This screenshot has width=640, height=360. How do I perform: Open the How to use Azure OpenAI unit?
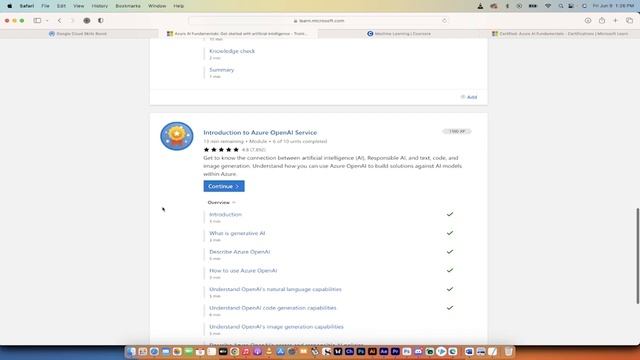243,271
